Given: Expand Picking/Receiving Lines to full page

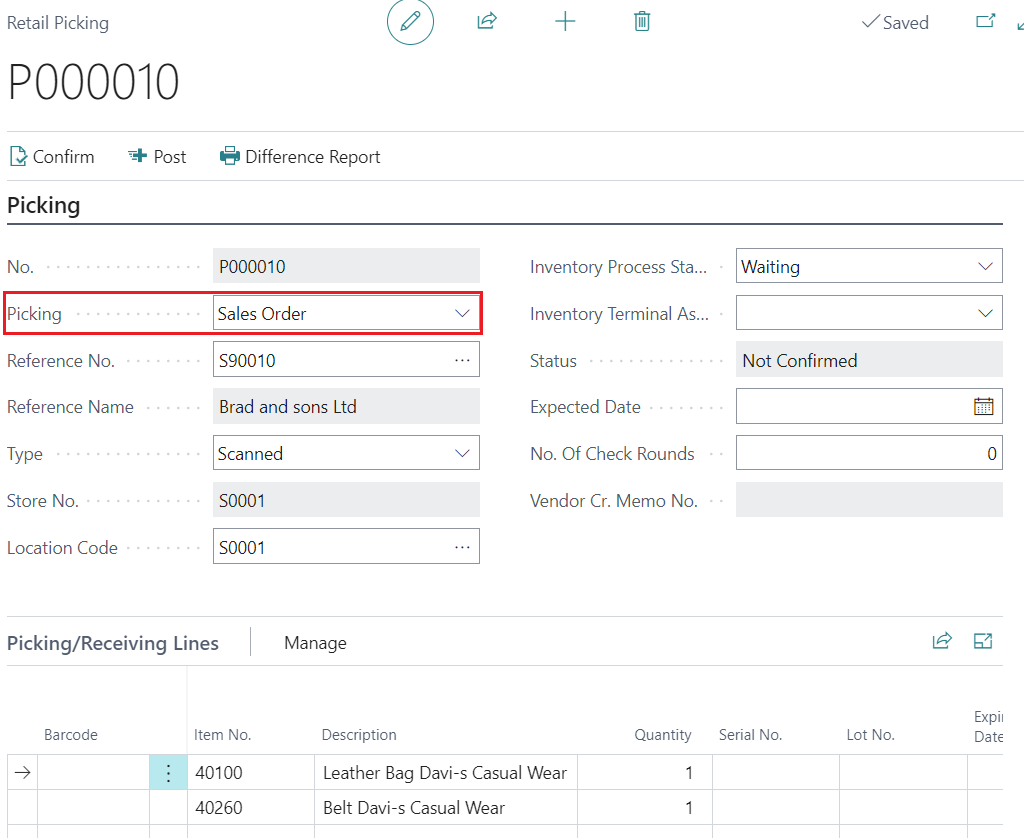Looking at the screenshot, I should pyautogui.click(x=983, y=642).
